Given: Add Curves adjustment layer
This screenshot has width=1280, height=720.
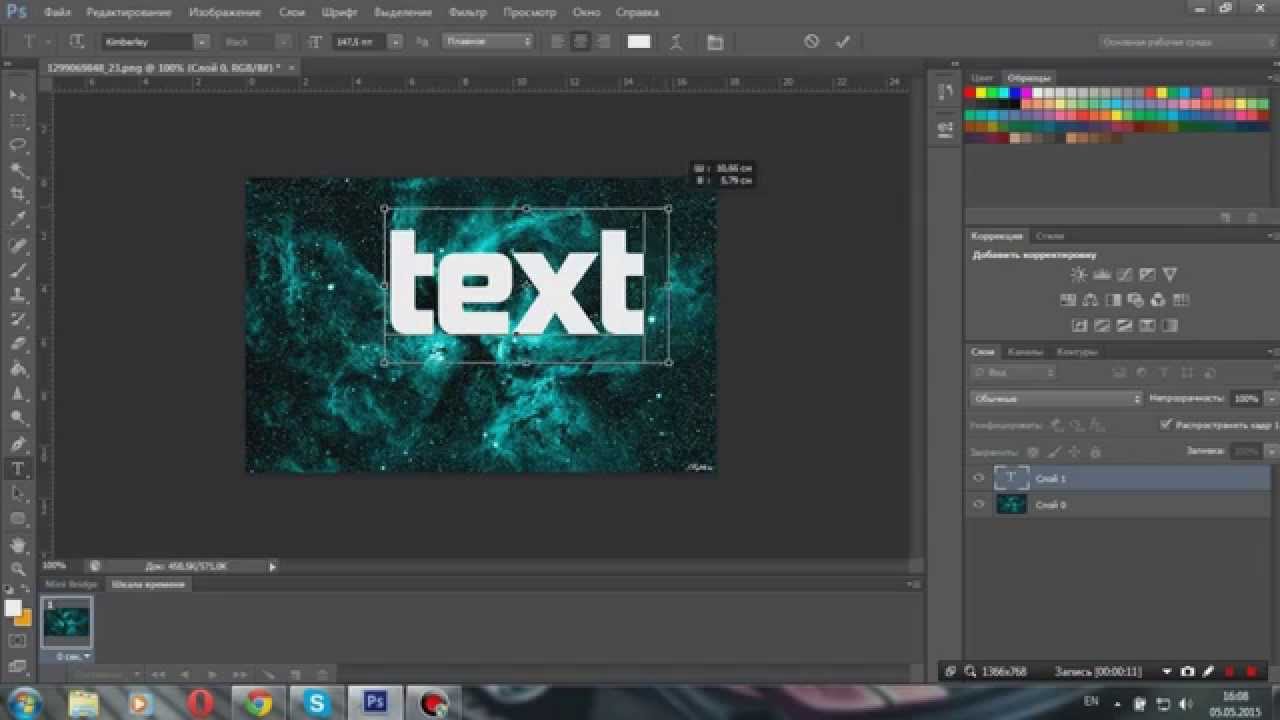Looking at the screenshot, I should tap(1125, 275).
